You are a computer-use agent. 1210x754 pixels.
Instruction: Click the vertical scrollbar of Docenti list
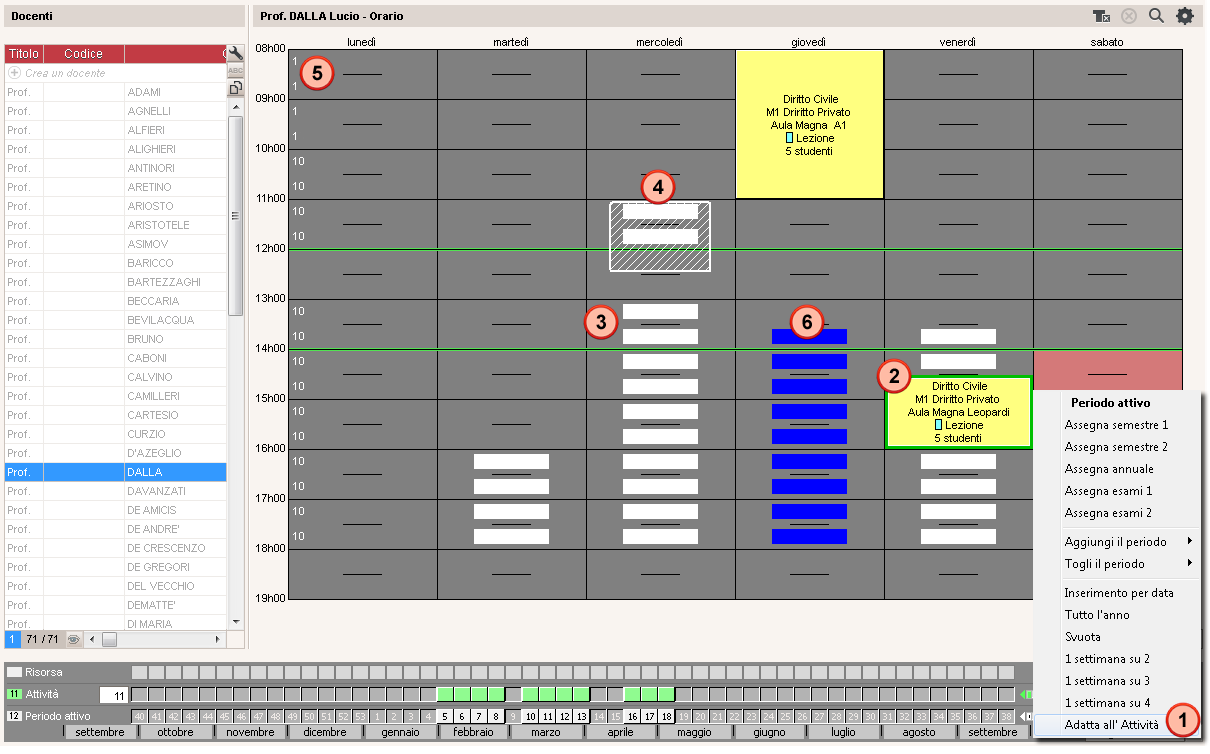coord(236,215)
